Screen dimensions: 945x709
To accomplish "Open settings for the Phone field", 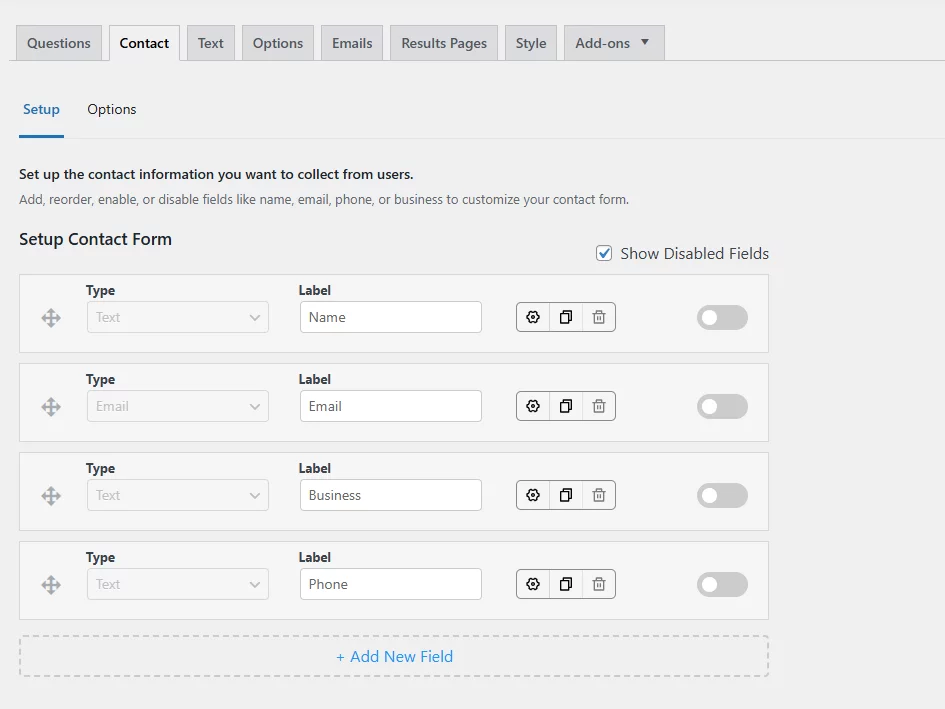I will (532, 583).
